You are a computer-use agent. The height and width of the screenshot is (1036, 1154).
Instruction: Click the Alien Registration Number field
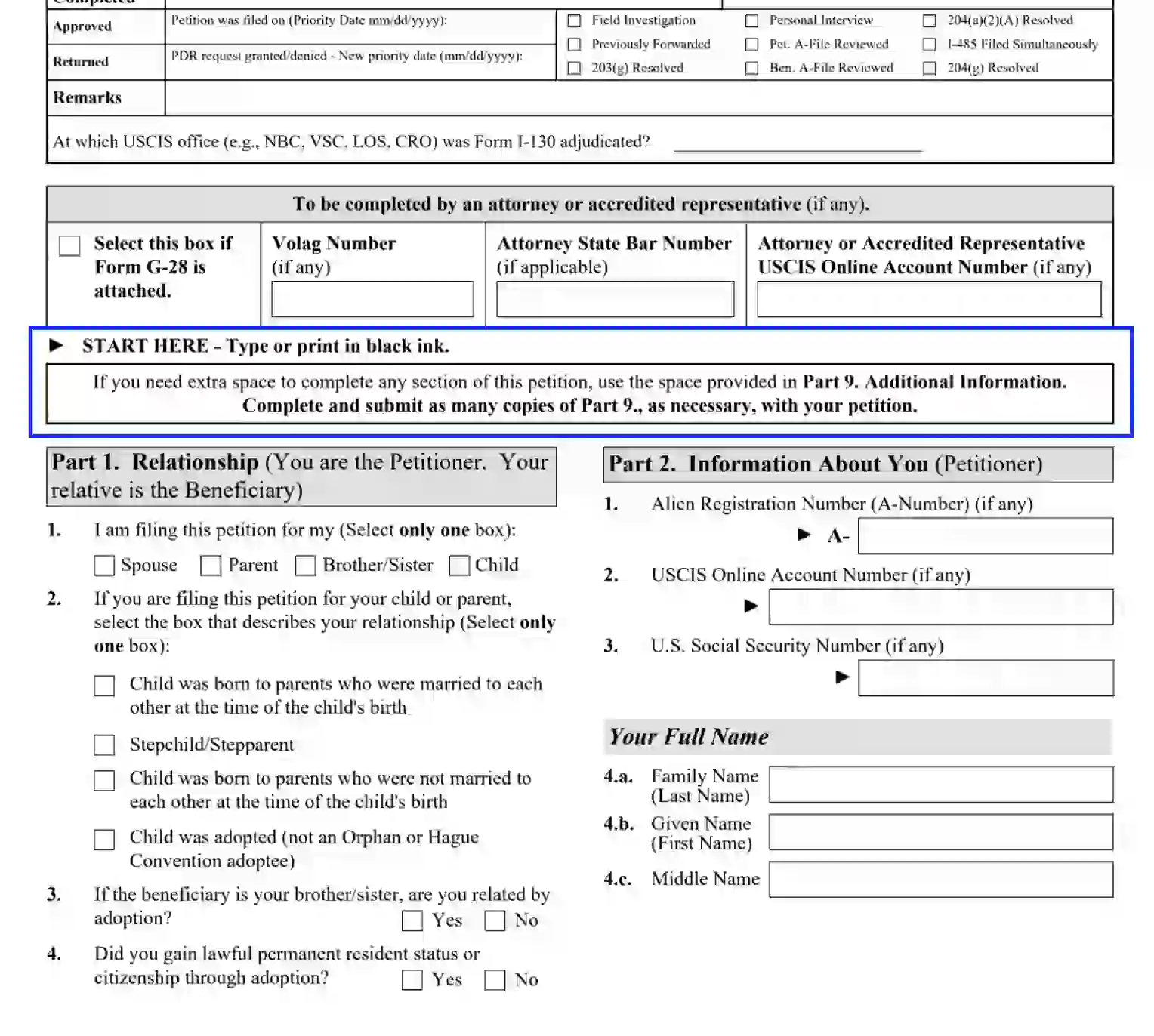[x=986, y=536]
